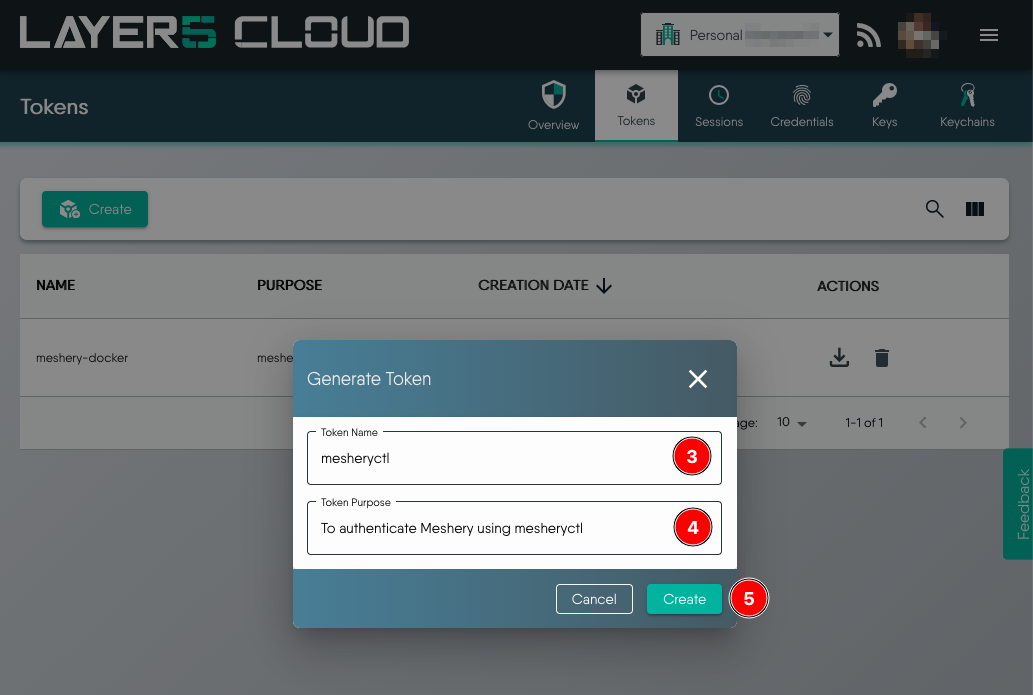This screenshot has height=695, width=1033.
Task: Focus the Token Name input field
Action: [490, 458]
